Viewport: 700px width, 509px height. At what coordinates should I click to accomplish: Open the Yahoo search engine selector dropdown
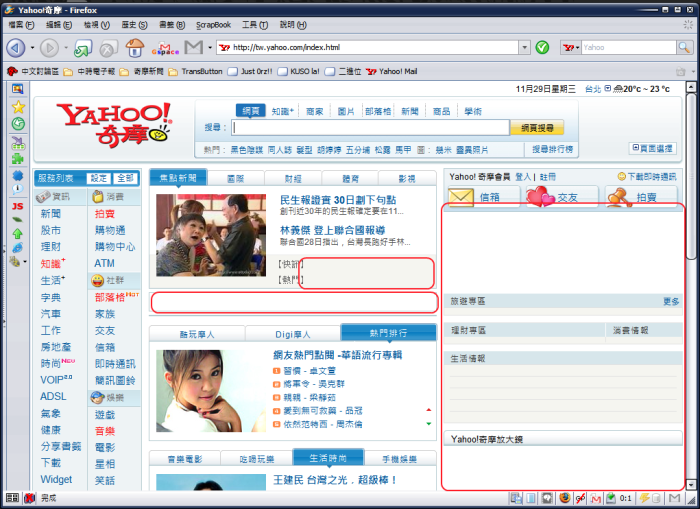[x=576, y=47]
